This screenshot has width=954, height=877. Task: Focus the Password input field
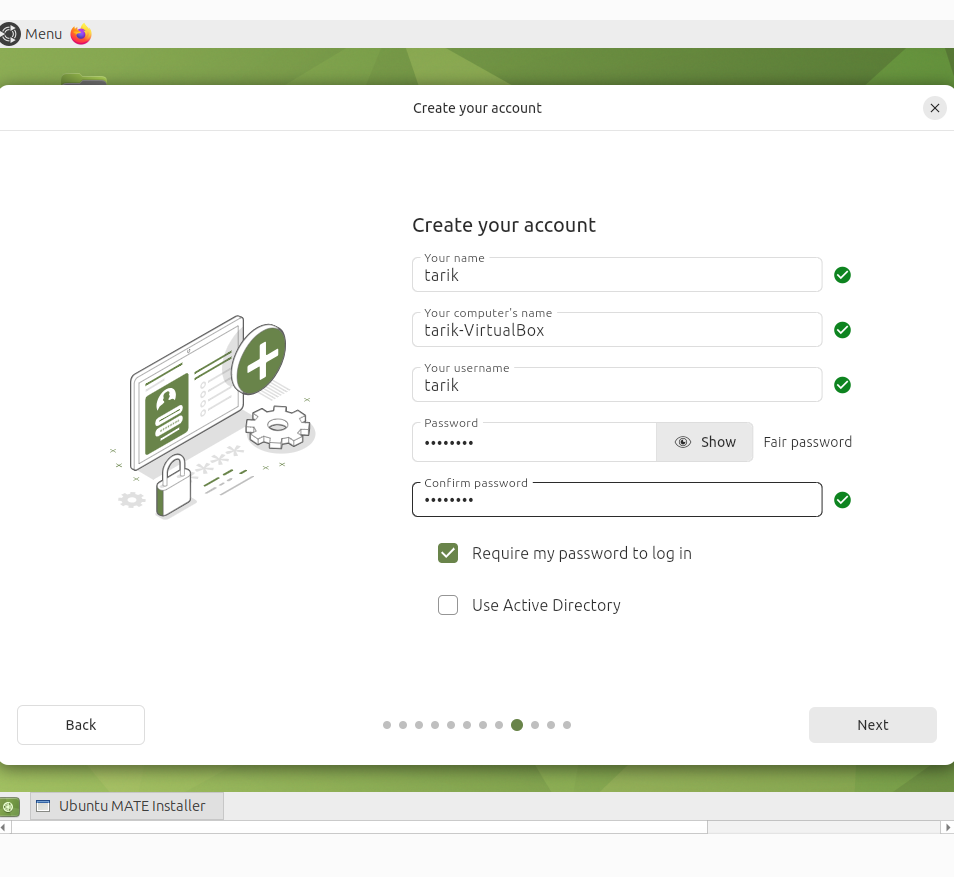(534, 442)
